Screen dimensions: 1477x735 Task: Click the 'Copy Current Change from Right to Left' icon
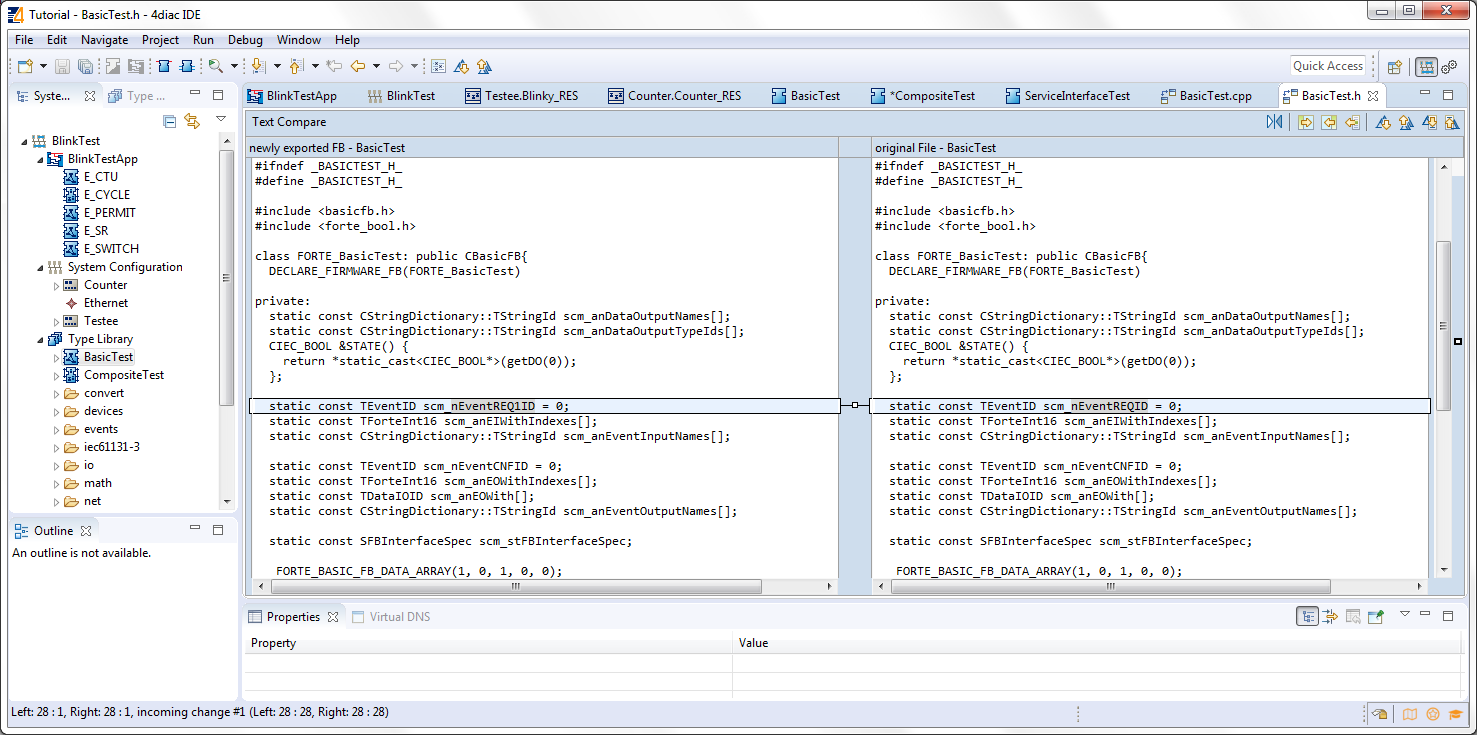pyautogui.click(x=1354, y=121)
